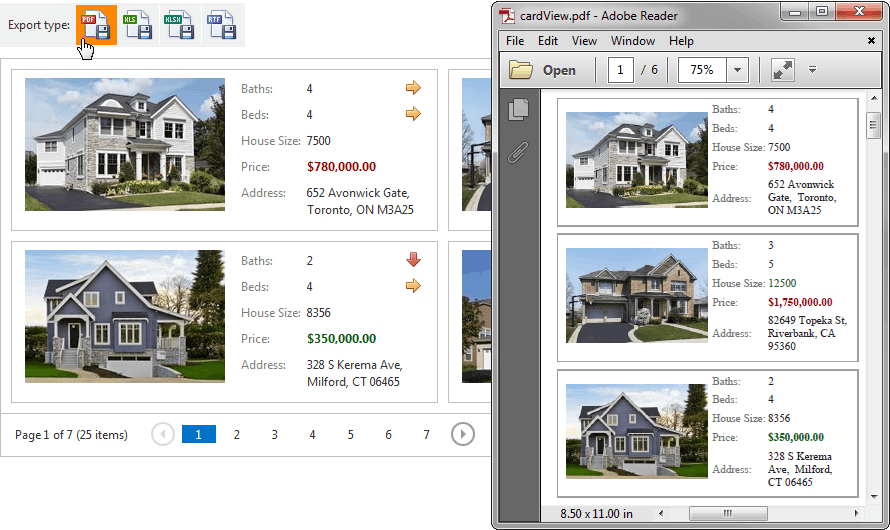Screen dimensions: 890x530
Task: Click the '8.50 x 11.00 in' page size
Action: pos(597,514)
